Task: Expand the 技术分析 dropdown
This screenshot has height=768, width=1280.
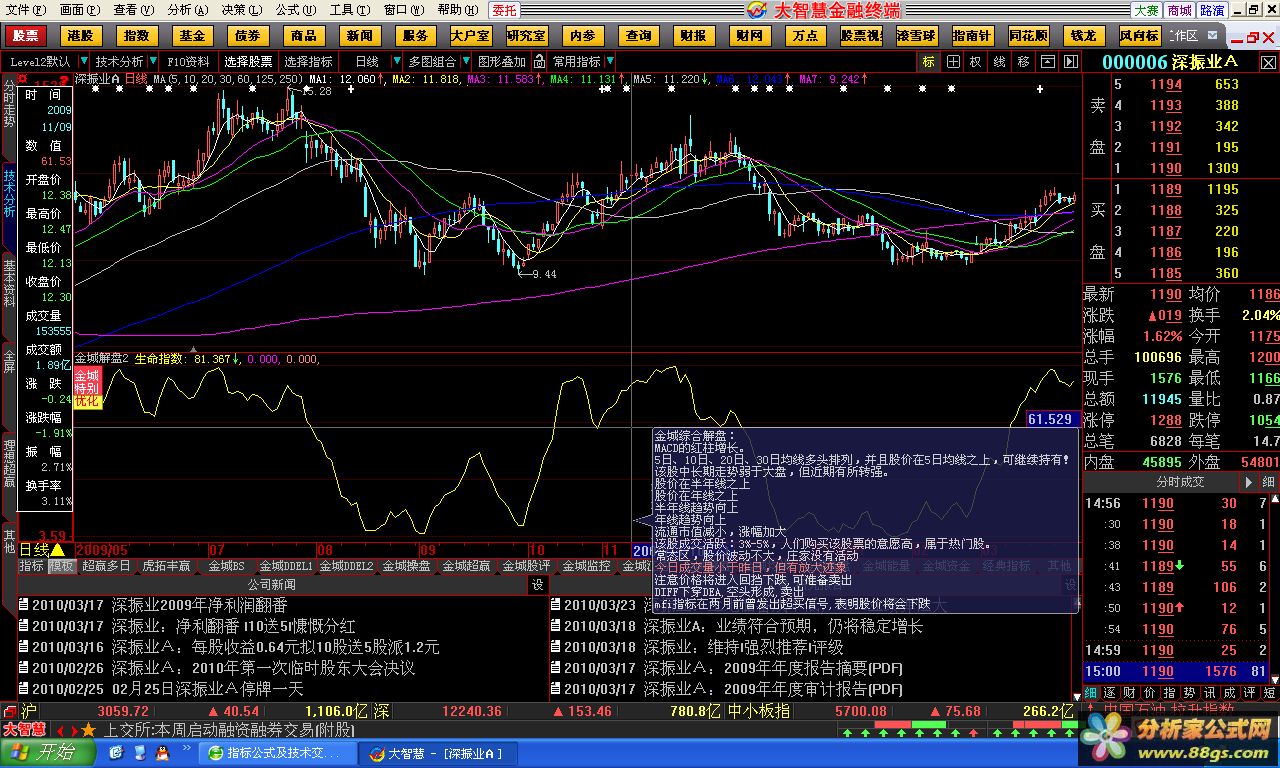Action: 152,62
